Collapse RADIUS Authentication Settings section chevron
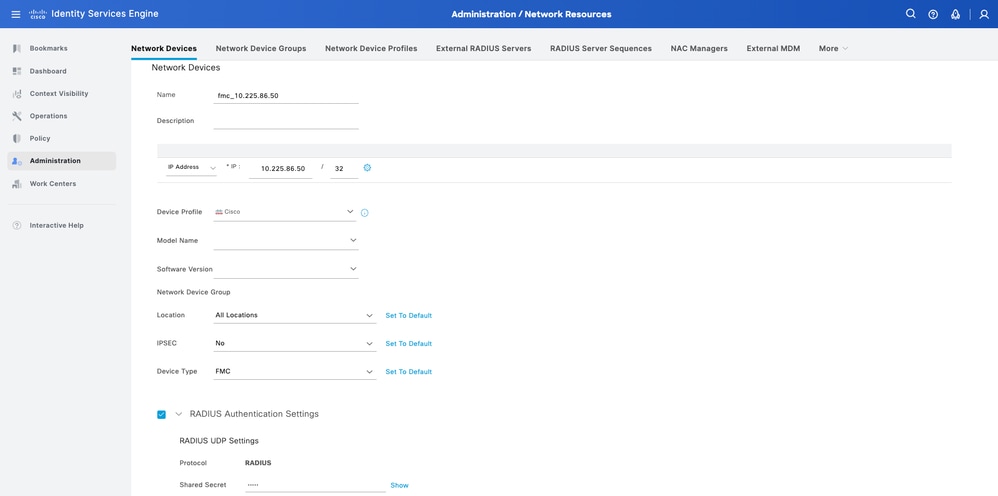 (179, 414)
